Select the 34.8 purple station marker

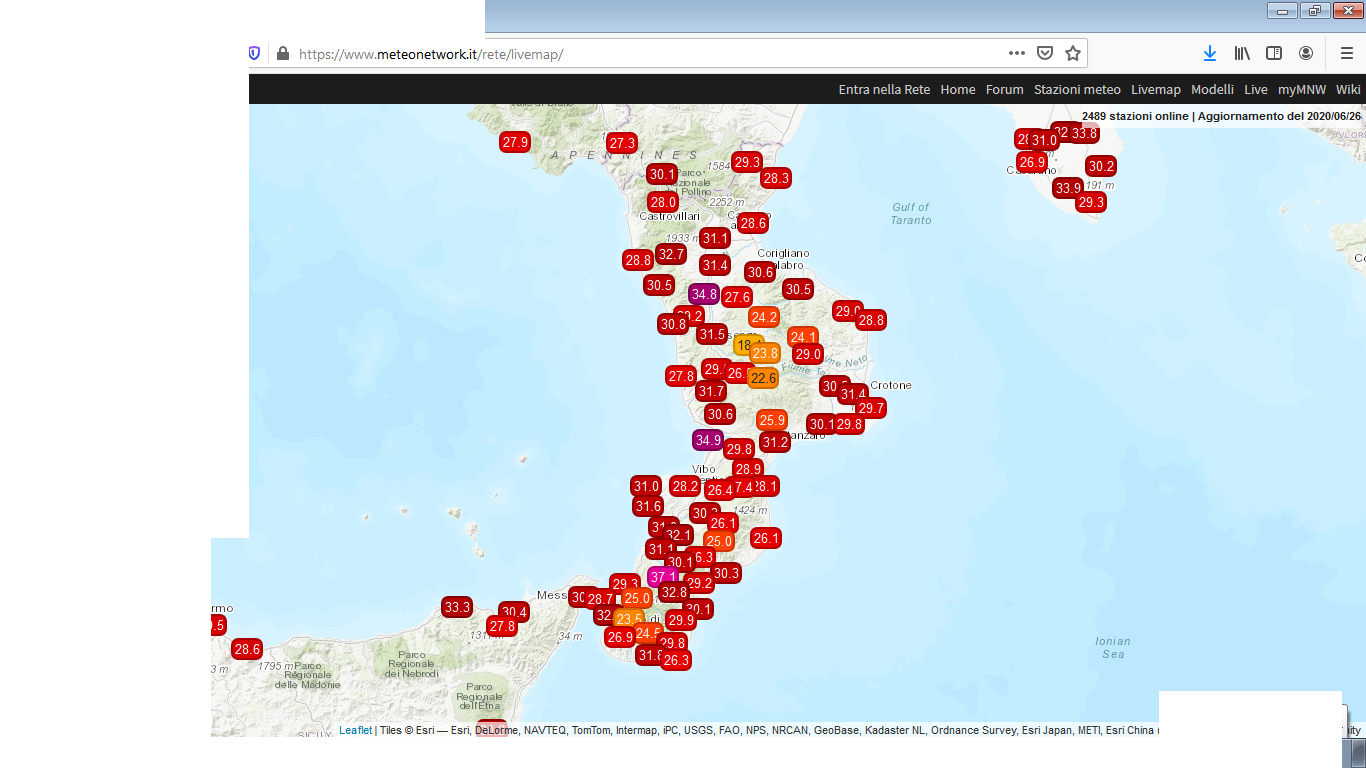point(704,294)
